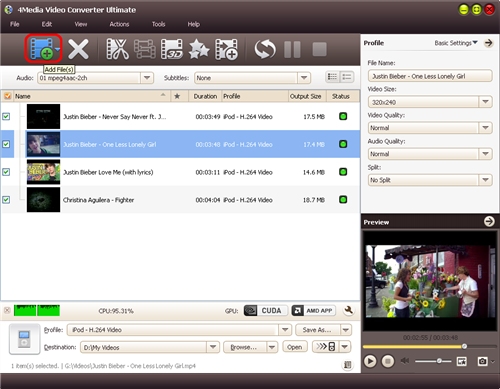500x389 pixels.
Task: Click the iPod device profile icon
Action: [x=24, y=339]
